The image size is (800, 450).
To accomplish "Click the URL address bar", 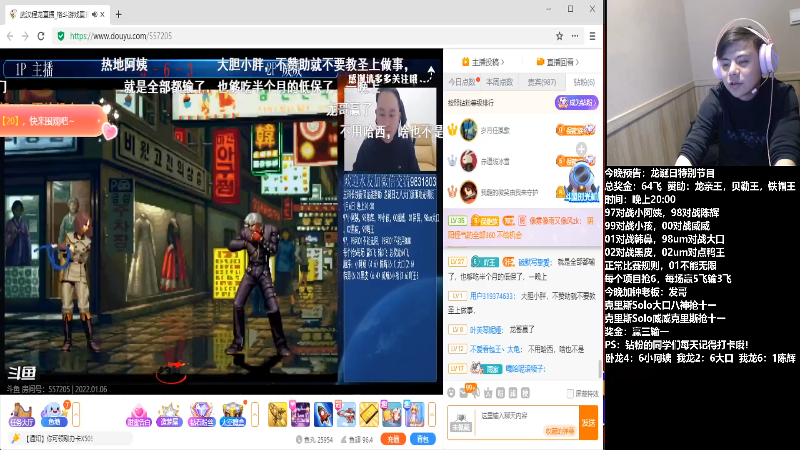I will coord(306,36).
